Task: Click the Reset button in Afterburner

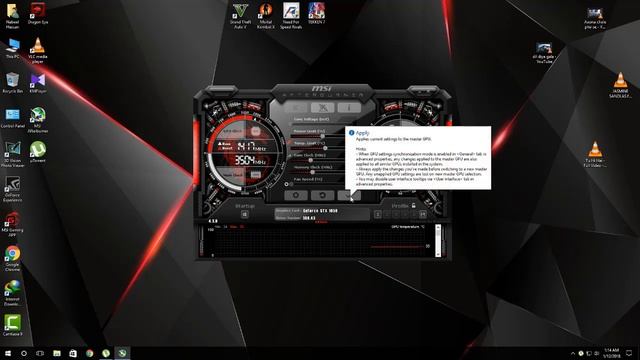Action: tap(322, 195)
